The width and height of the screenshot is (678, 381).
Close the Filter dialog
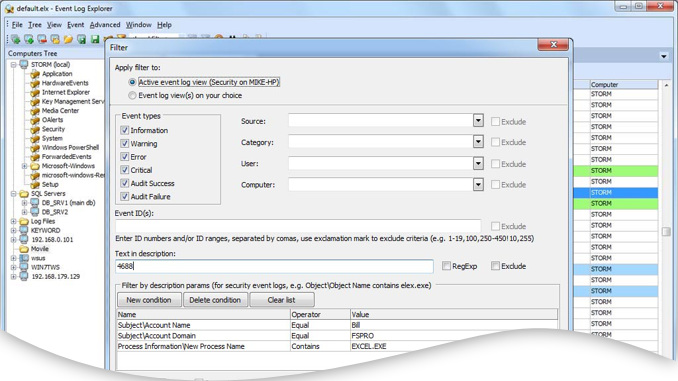point(553,45)
